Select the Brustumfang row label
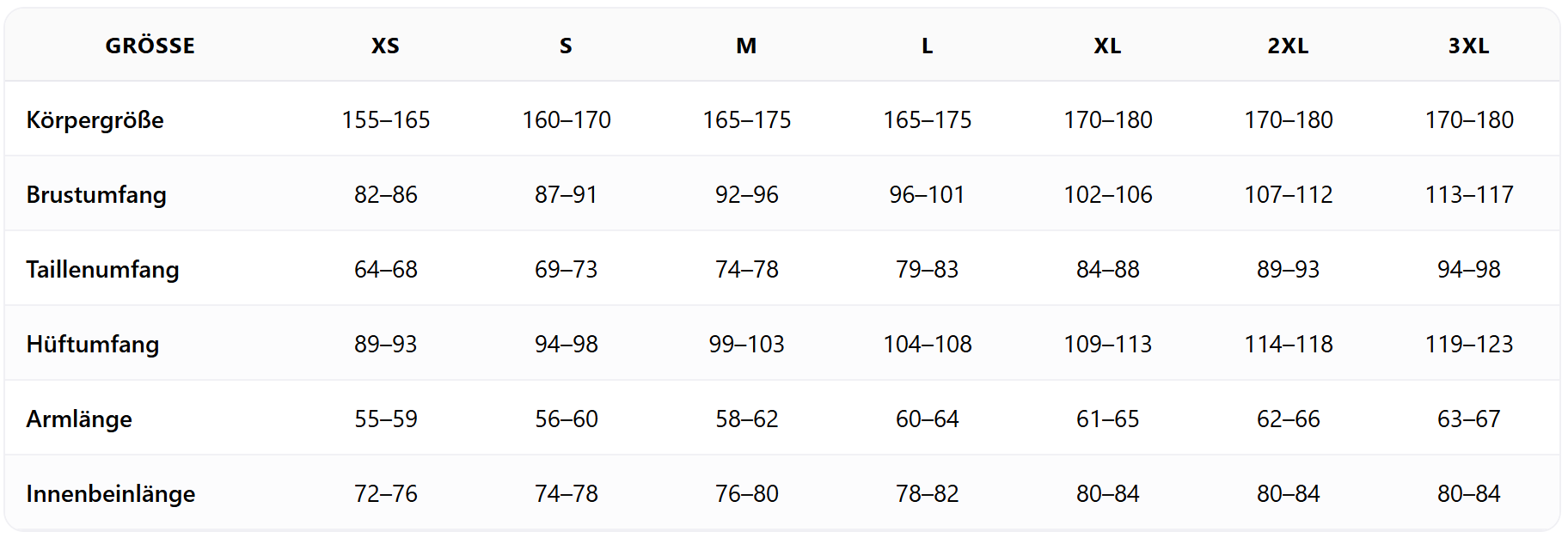Viewport: 1568px width, 538px height. (96, 194)
